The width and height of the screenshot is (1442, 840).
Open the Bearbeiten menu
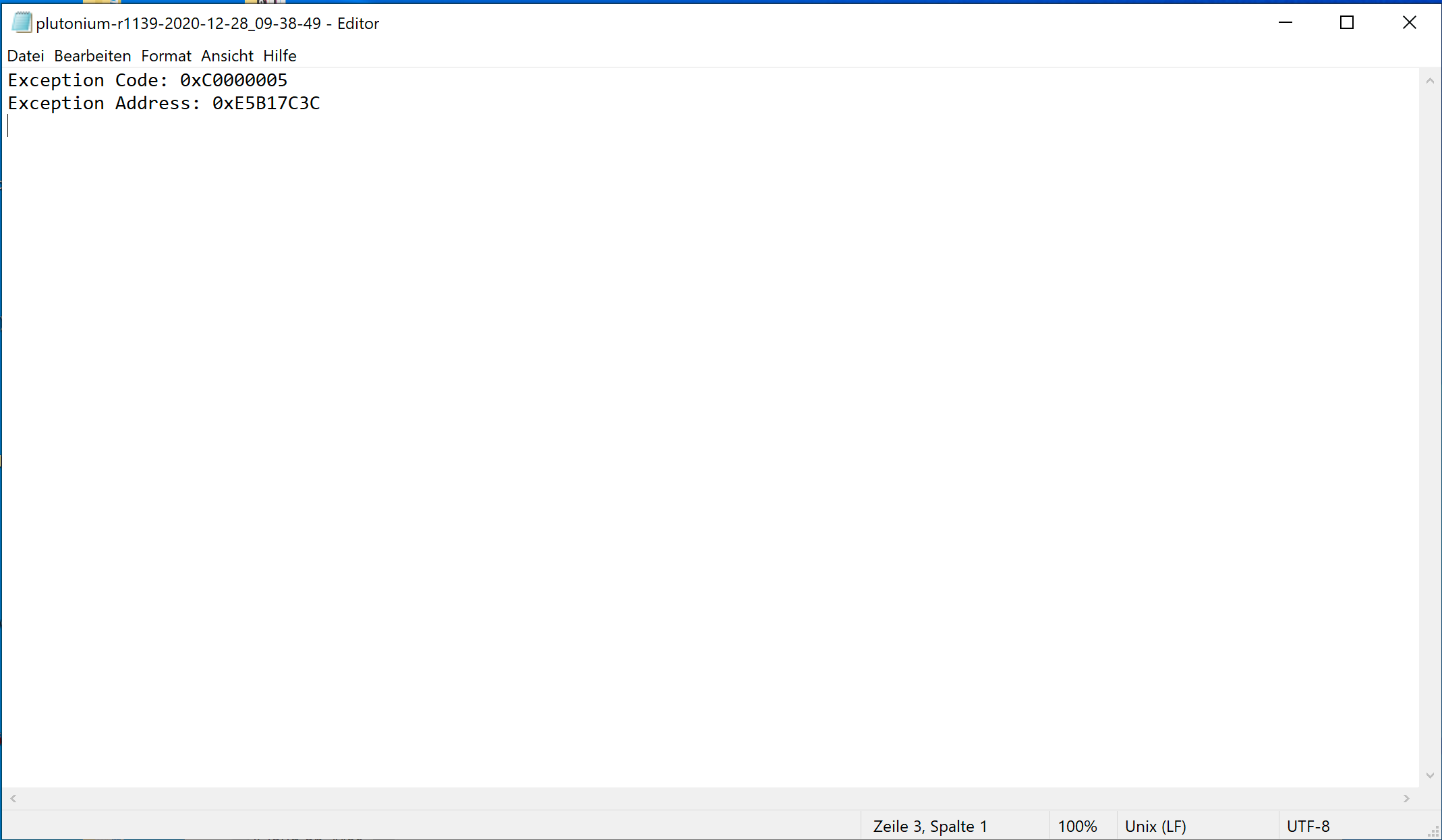[92, 56]
